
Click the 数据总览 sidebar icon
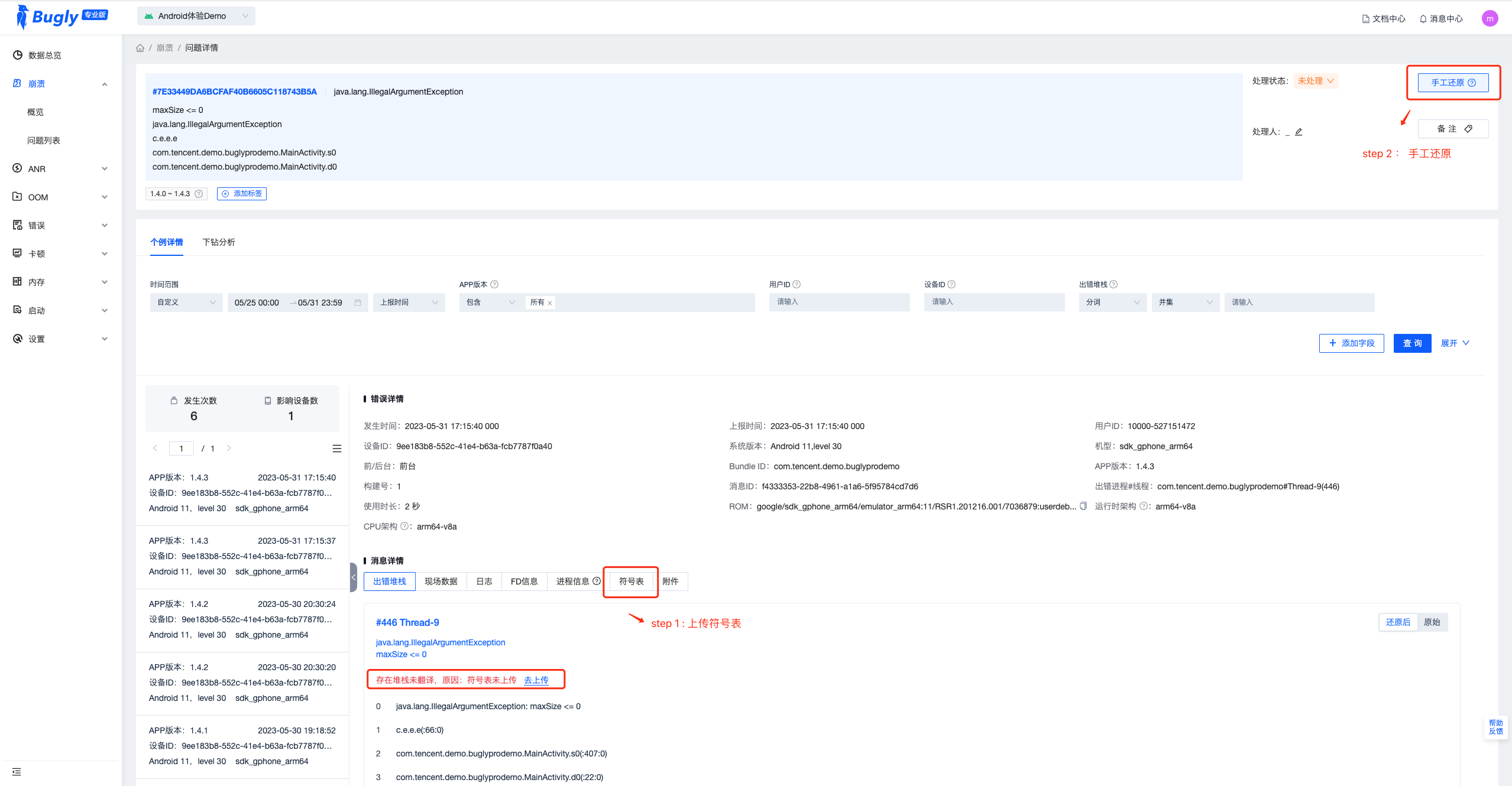(x=18, y=55)
